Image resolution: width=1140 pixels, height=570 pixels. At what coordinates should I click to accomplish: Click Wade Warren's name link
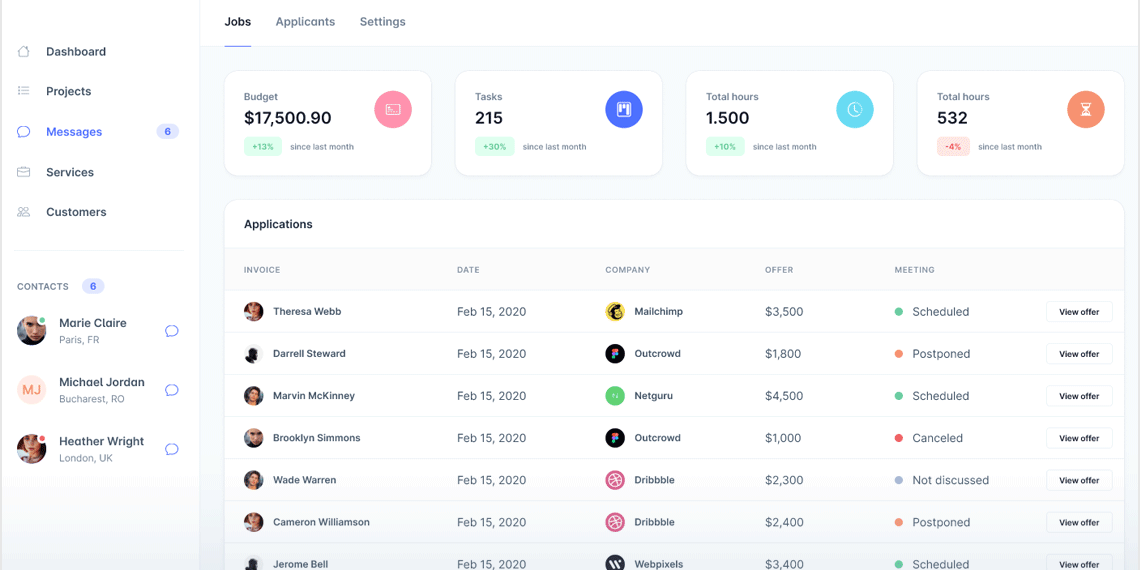point(305,480)
